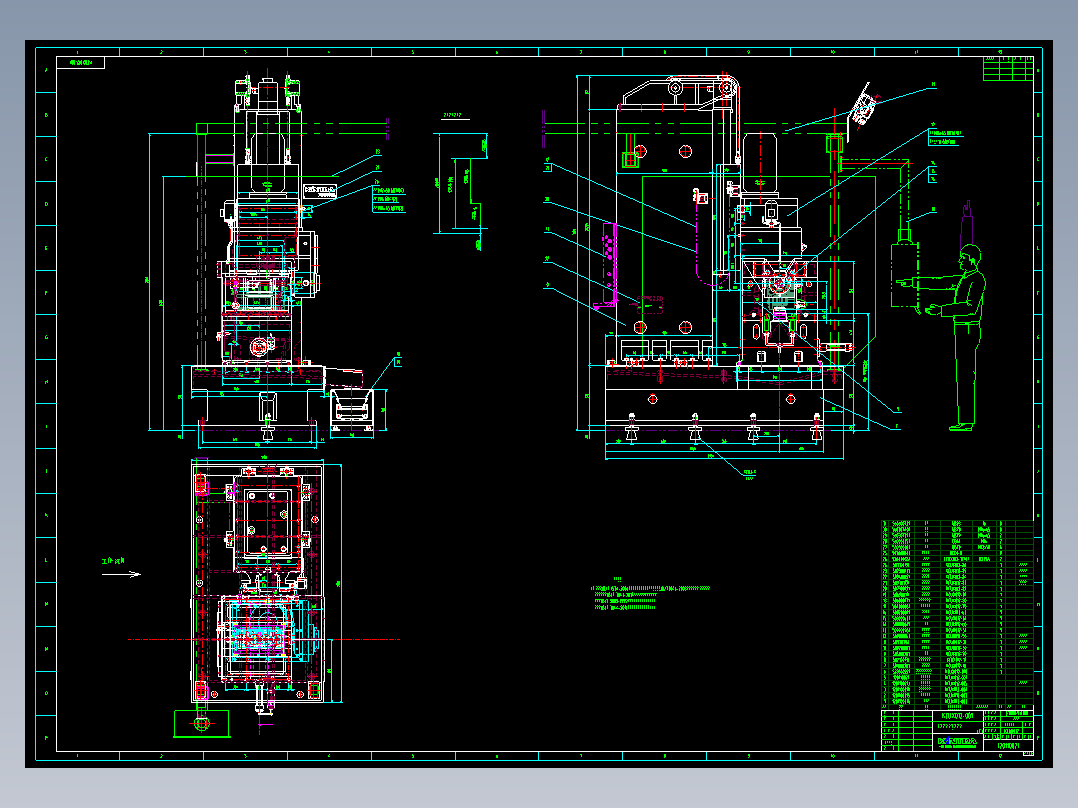Select the leftmost leveling foot of side view
The width and height of the screenshot is (1078, 808).
pyautogui.click(x=631, y=427)
